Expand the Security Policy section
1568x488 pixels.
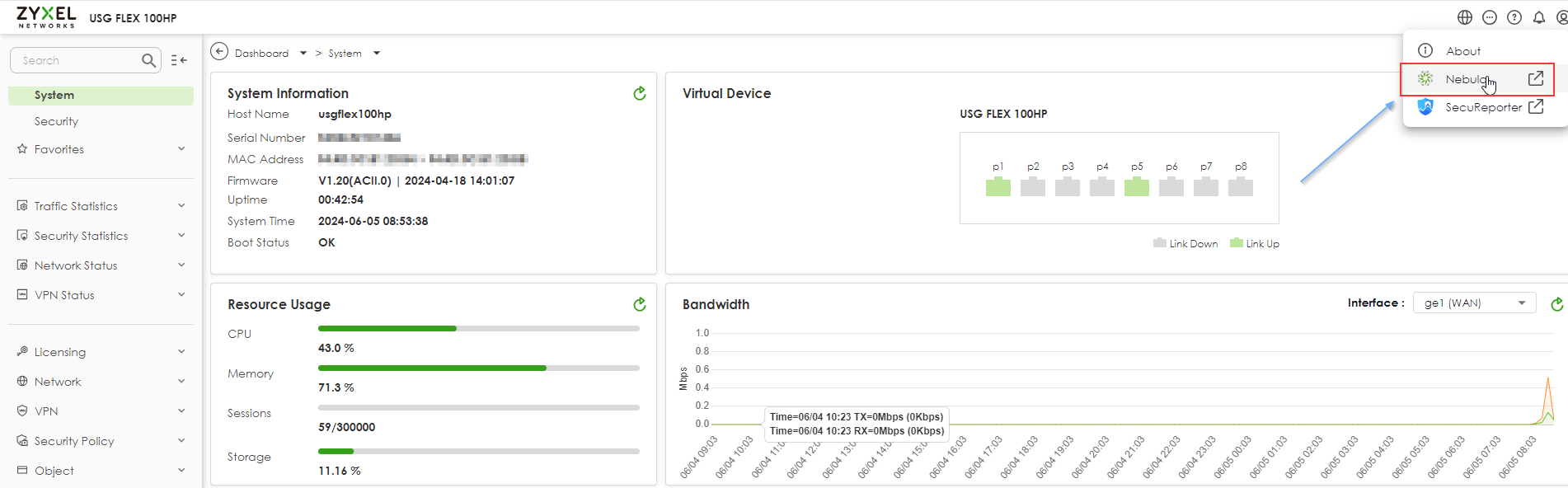tap(101, 441)
